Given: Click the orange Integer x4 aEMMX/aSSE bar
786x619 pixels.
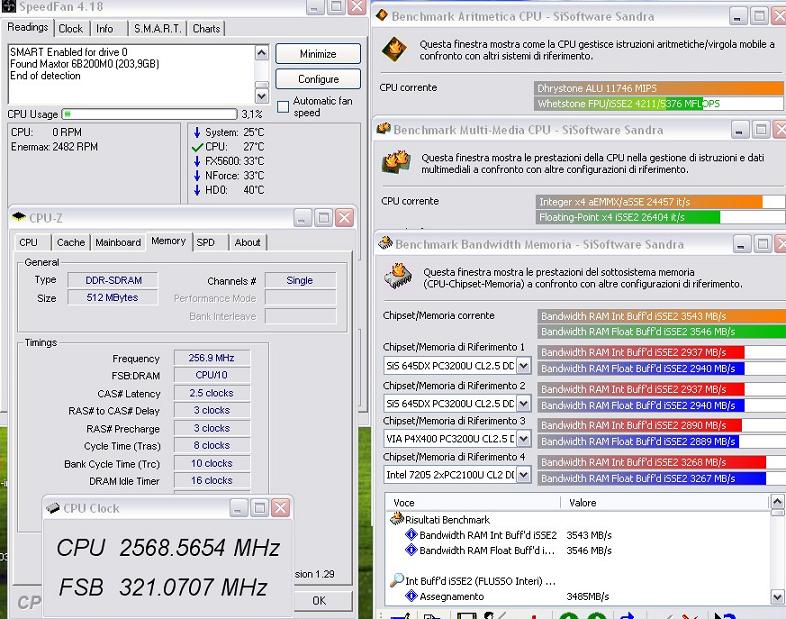Looking at the screenshot, I should point(649,202).
